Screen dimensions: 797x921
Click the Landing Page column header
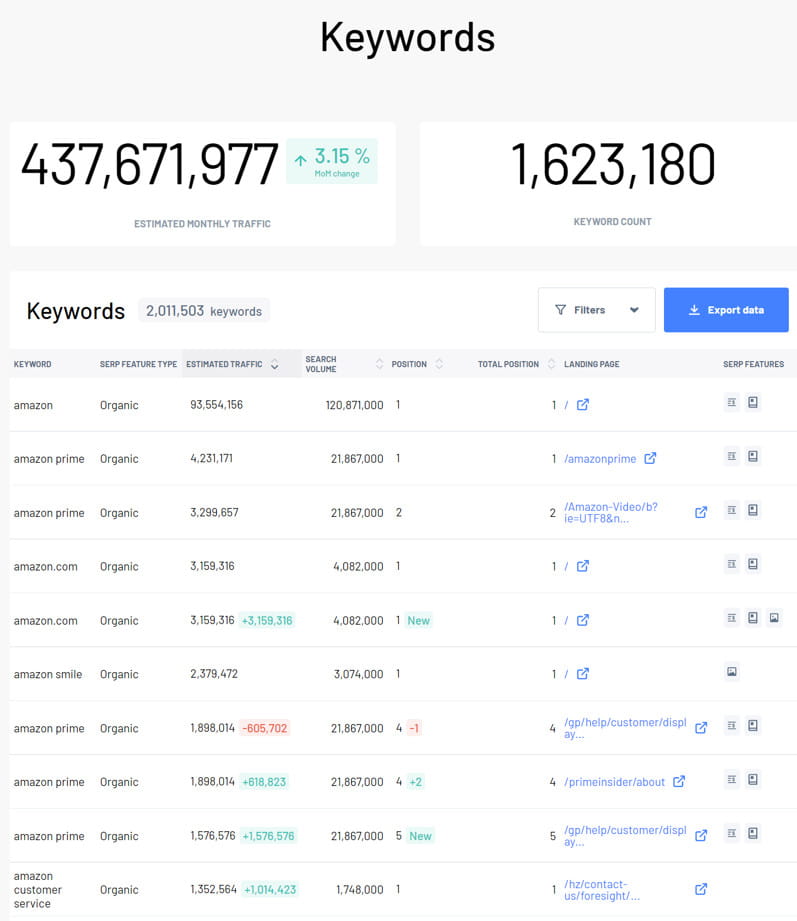591,364
